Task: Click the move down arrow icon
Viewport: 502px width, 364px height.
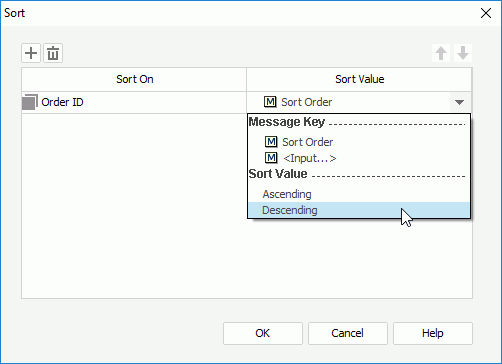Action: pyautogui.click(x=463, y=53)
